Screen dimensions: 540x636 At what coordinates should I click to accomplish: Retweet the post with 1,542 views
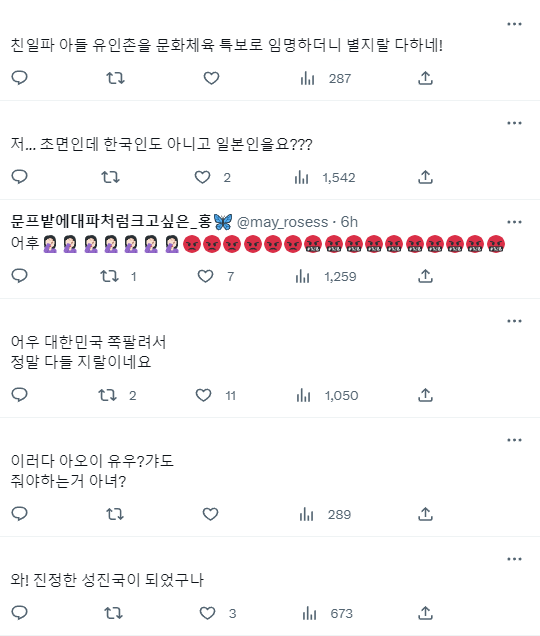(110, 177)
